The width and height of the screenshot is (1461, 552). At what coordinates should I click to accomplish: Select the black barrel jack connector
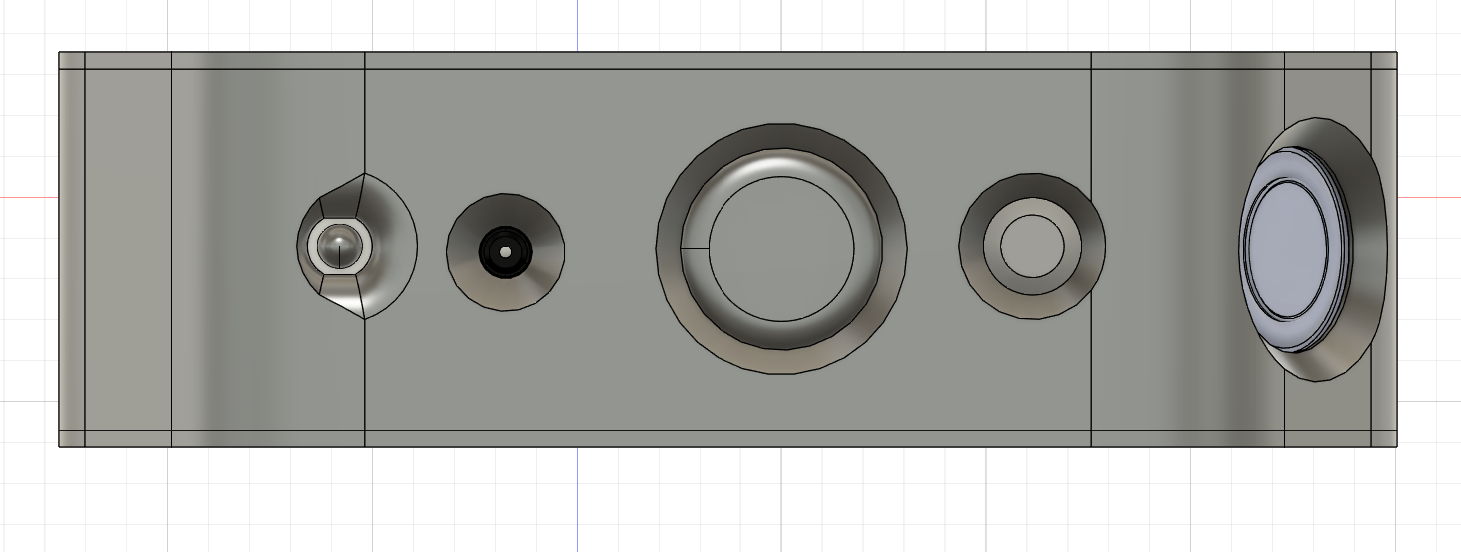coord(506,252)
